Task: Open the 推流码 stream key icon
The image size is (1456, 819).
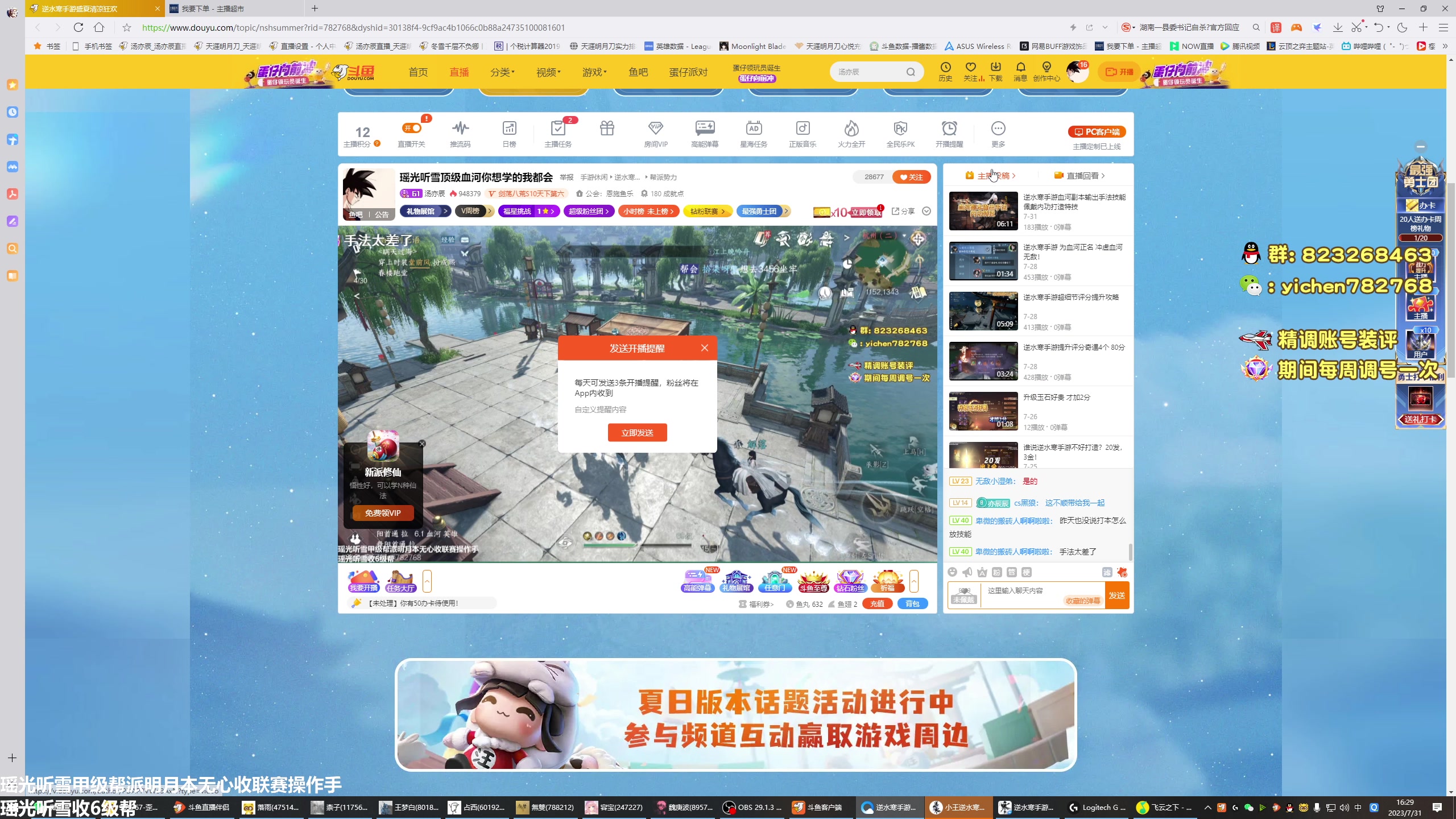Action: coord(460,129)
